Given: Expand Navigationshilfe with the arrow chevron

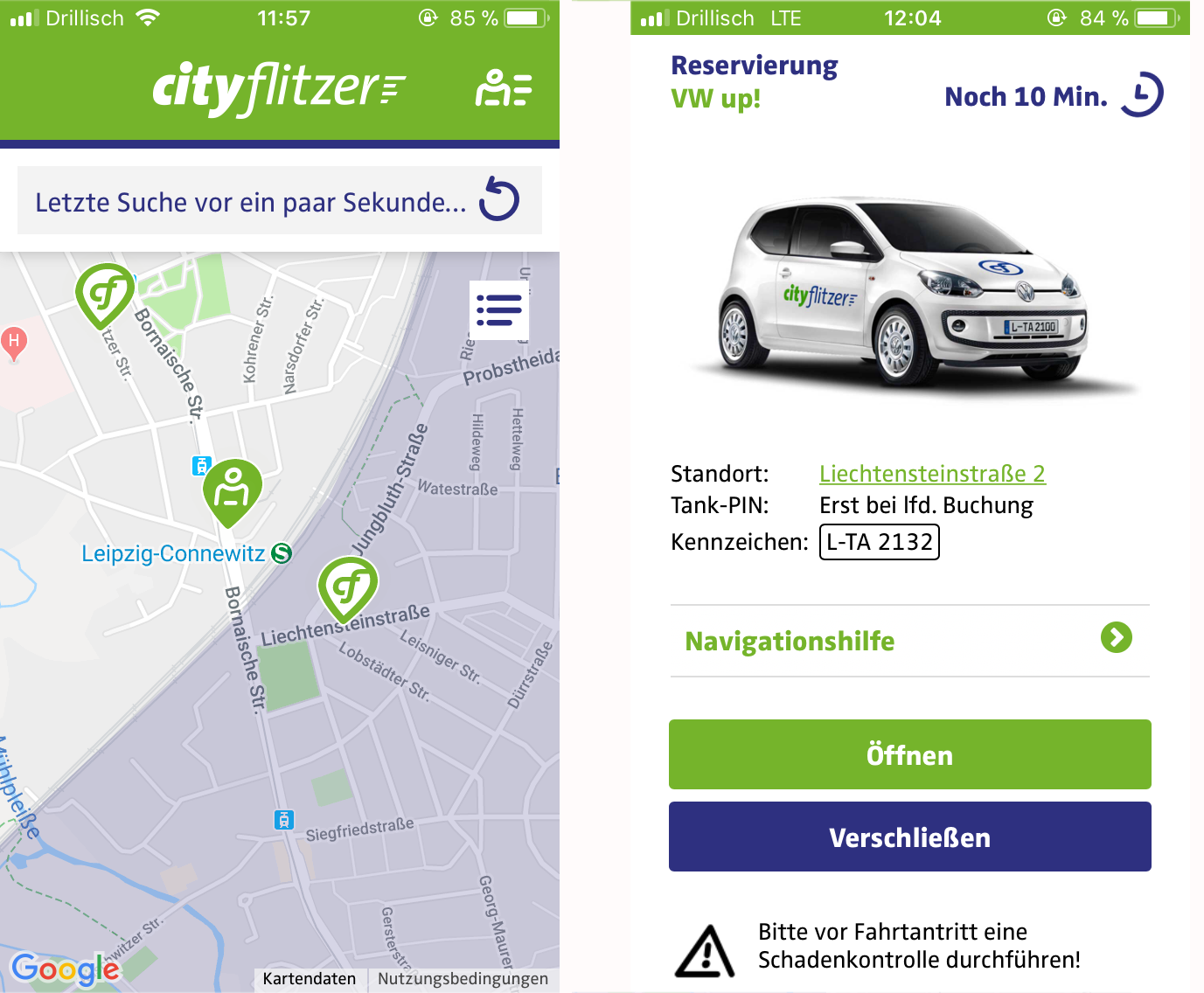Looking at the screenshot, I should [1117, 638].
